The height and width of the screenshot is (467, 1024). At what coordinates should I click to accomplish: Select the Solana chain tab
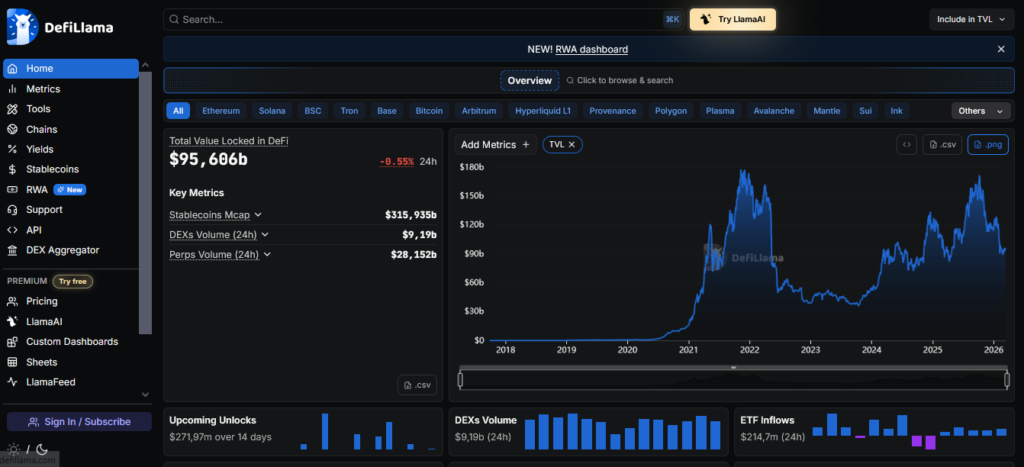(272, 111)
